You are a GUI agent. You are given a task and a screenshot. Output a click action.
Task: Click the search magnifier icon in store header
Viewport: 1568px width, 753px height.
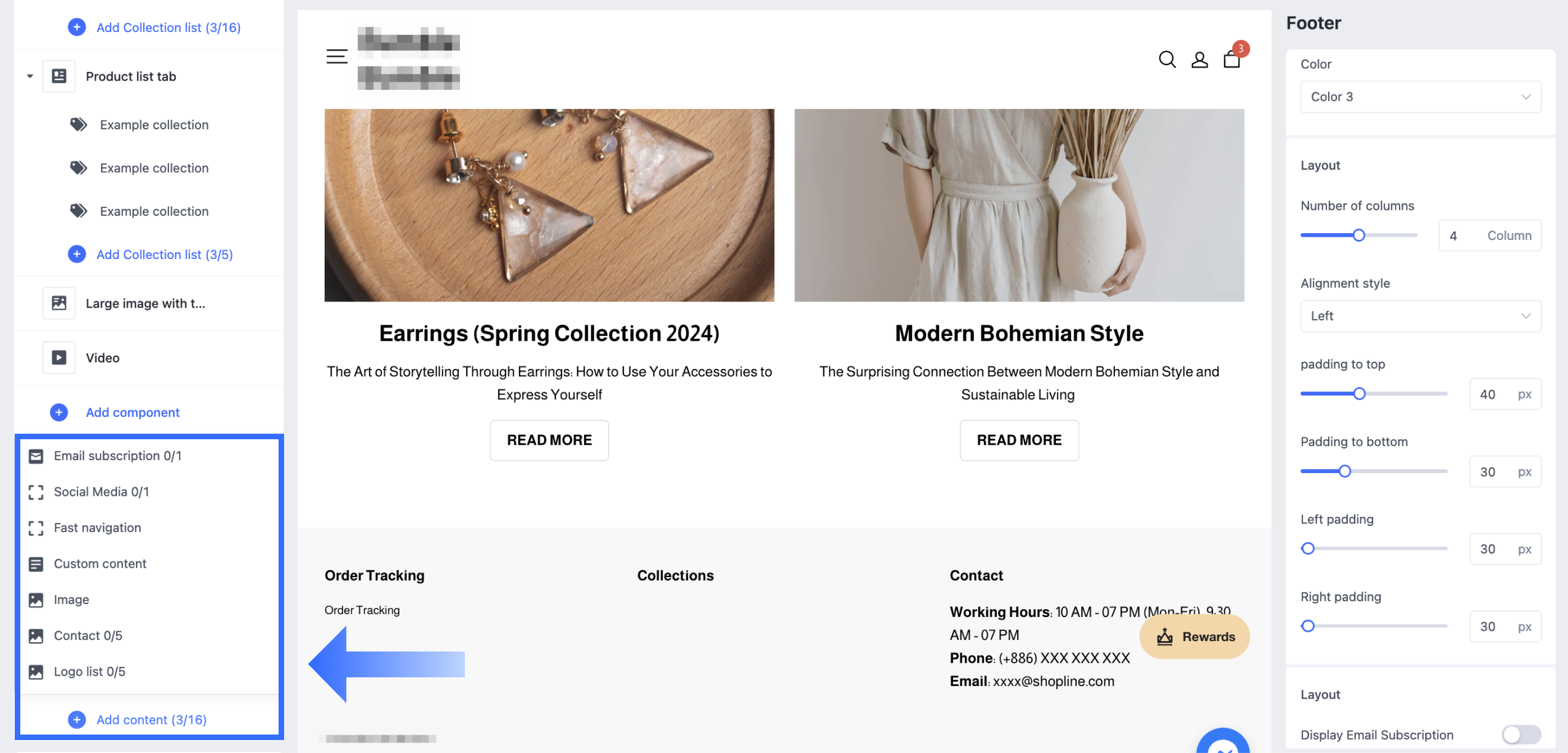coord(1166,60)
